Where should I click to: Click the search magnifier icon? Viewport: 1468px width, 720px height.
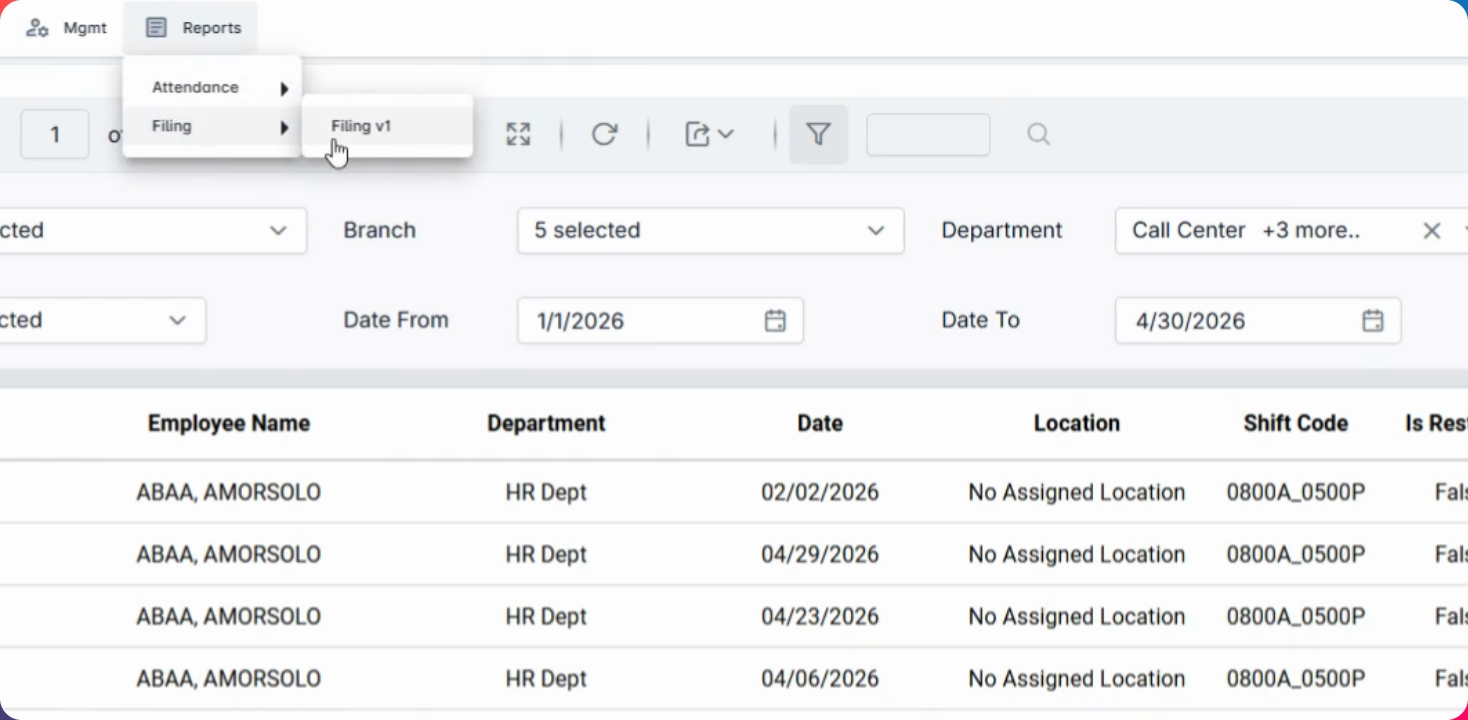pyautogui.click(x=1039, y=134)
